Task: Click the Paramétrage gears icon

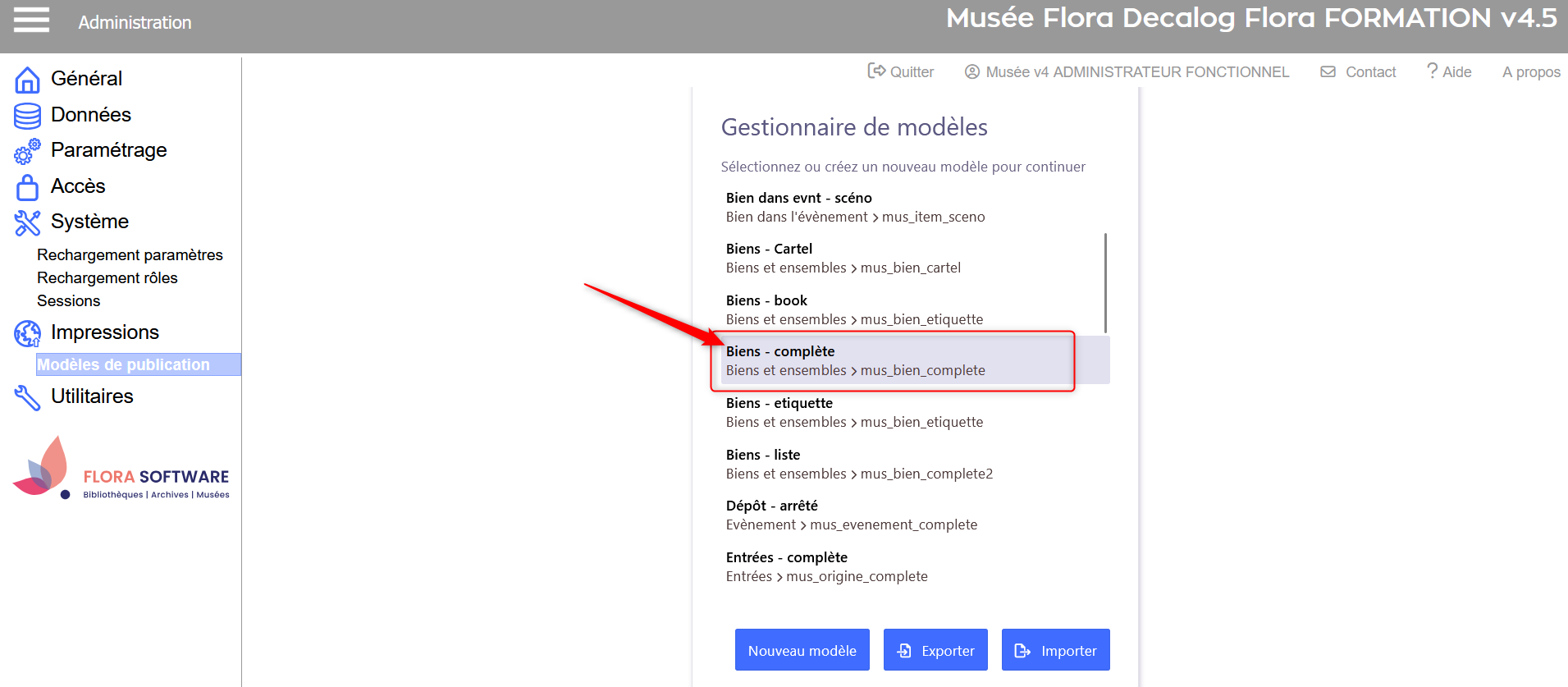Action: (27, 151)
